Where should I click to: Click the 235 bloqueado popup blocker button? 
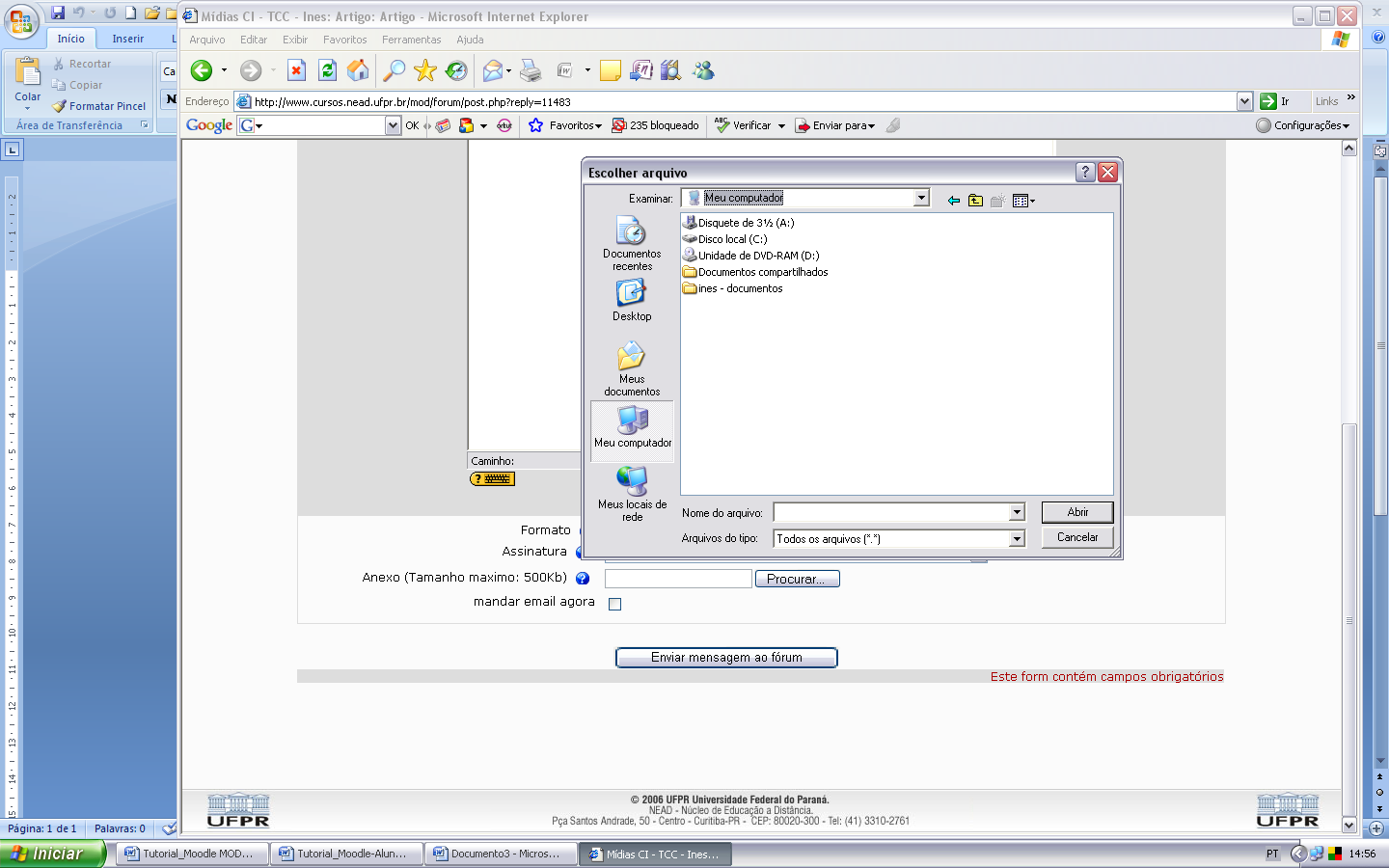tap(656, 125)
